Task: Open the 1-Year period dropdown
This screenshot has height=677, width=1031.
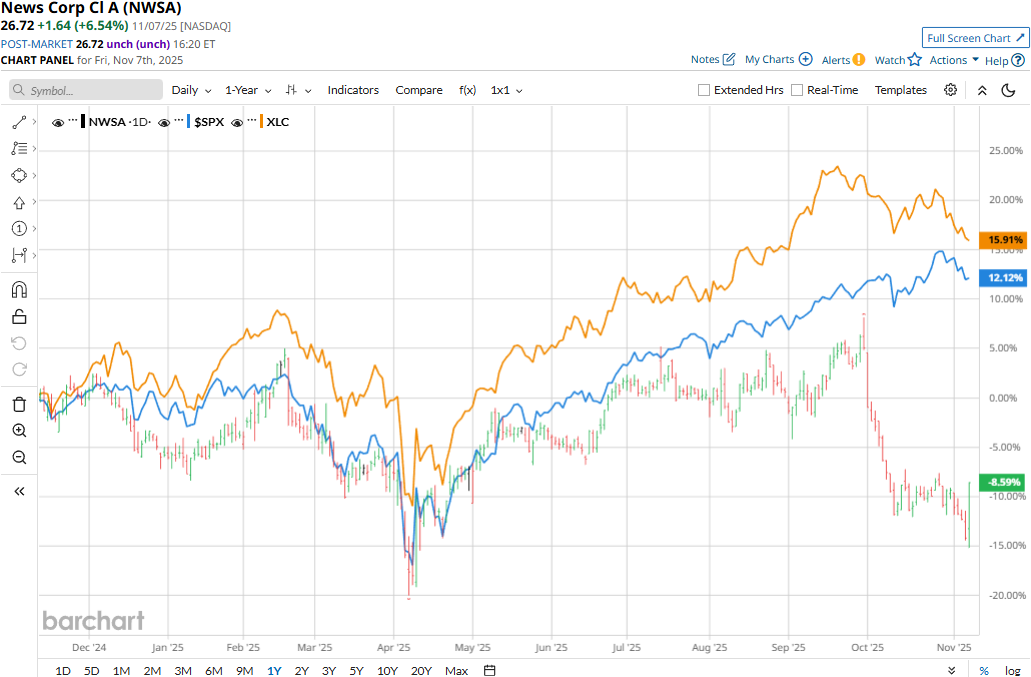Action: click(x=248, y=90)
